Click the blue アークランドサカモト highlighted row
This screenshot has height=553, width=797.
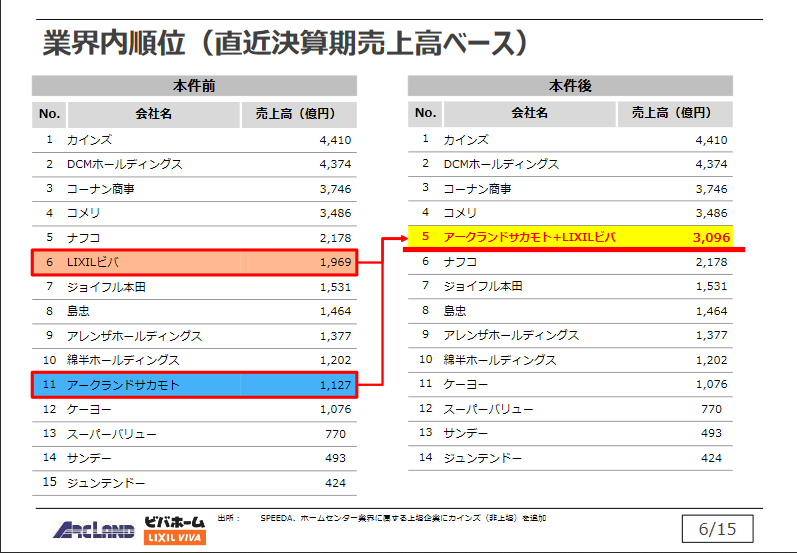[194, 384]
